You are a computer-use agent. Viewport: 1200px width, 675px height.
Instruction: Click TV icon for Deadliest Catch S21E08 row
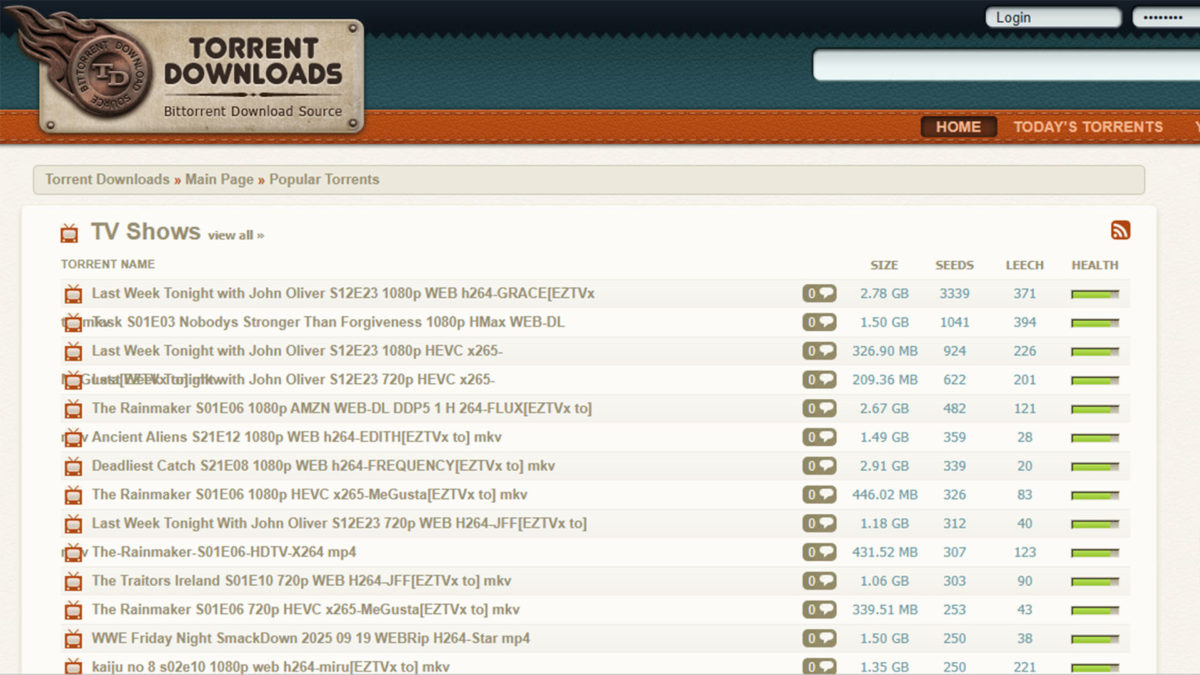coord(73,467)
